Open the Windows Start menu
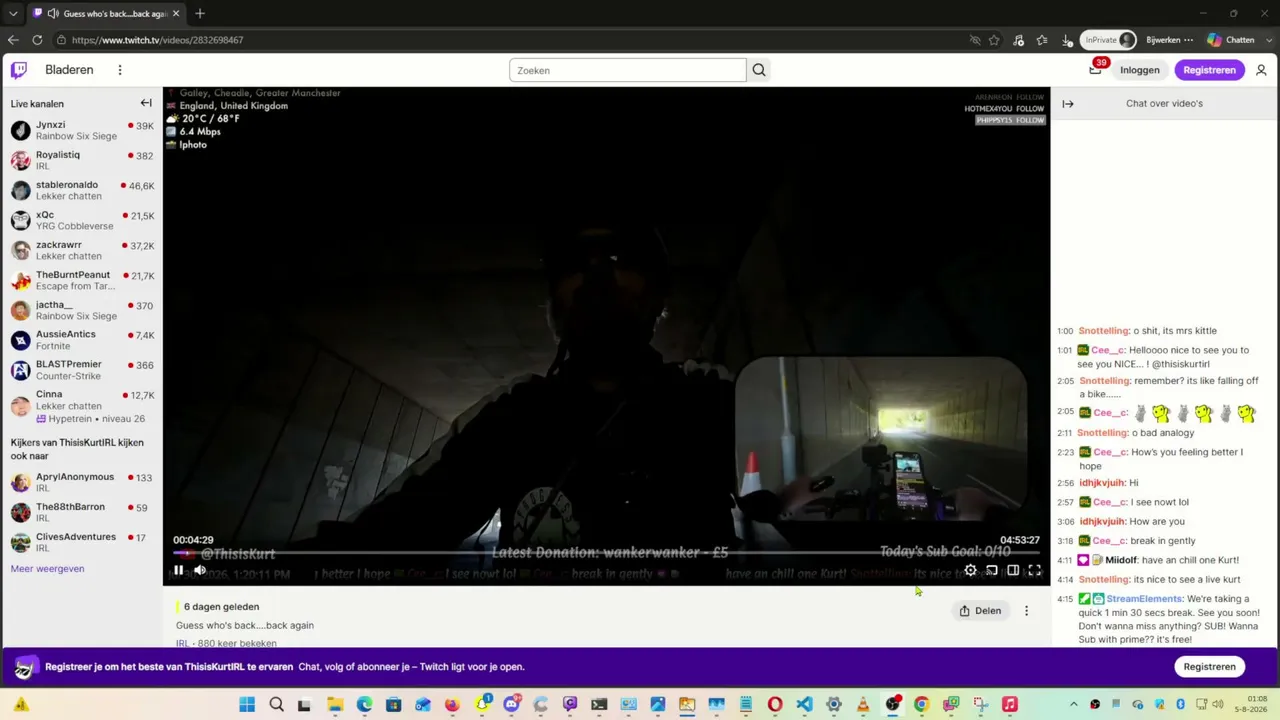 pyautogui.click(x=247, y=705)
